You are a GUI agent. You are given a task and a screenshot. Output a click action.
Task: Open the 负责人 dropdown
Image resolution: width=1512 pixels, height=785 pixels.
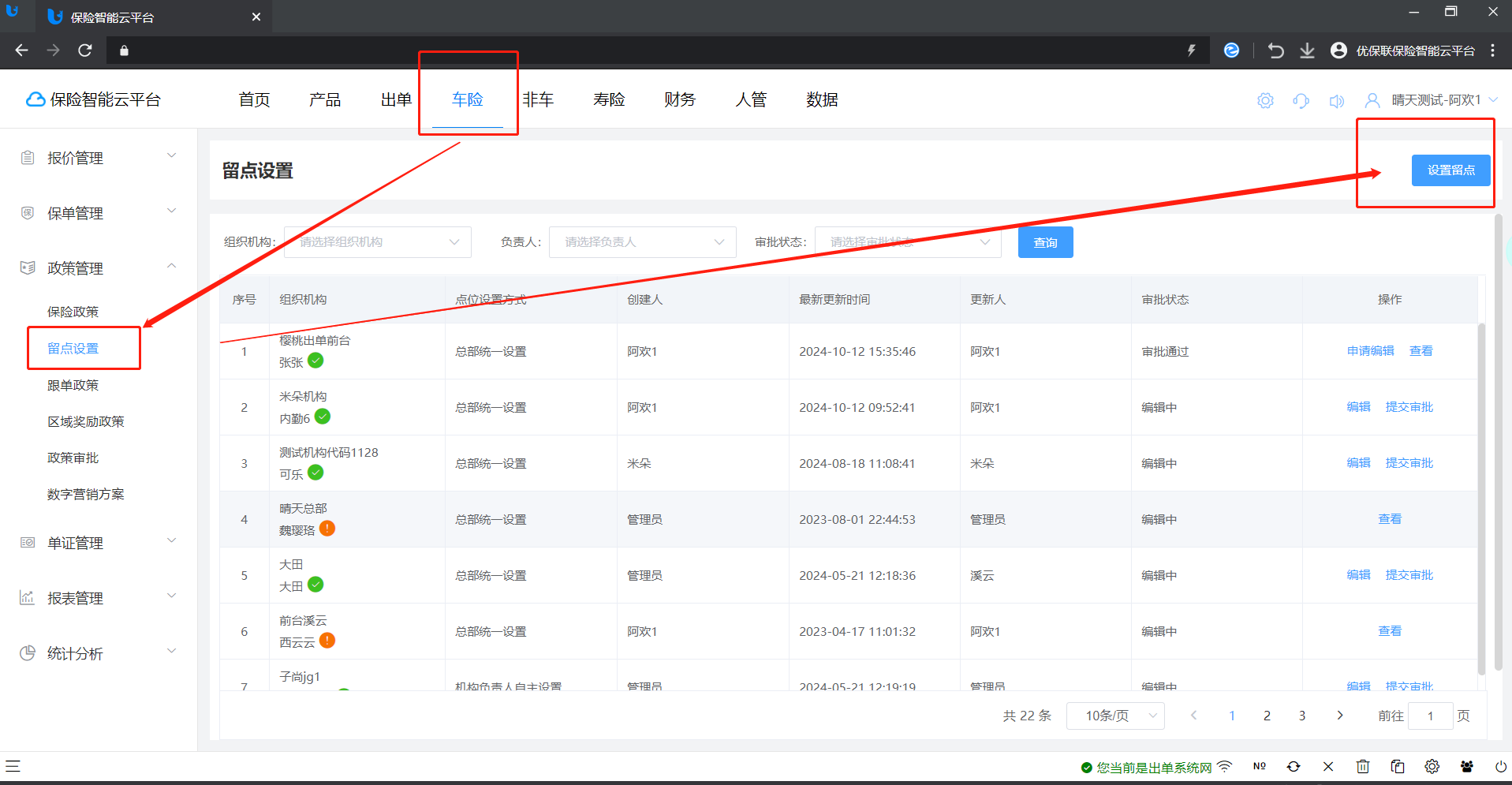coord(643,242)
